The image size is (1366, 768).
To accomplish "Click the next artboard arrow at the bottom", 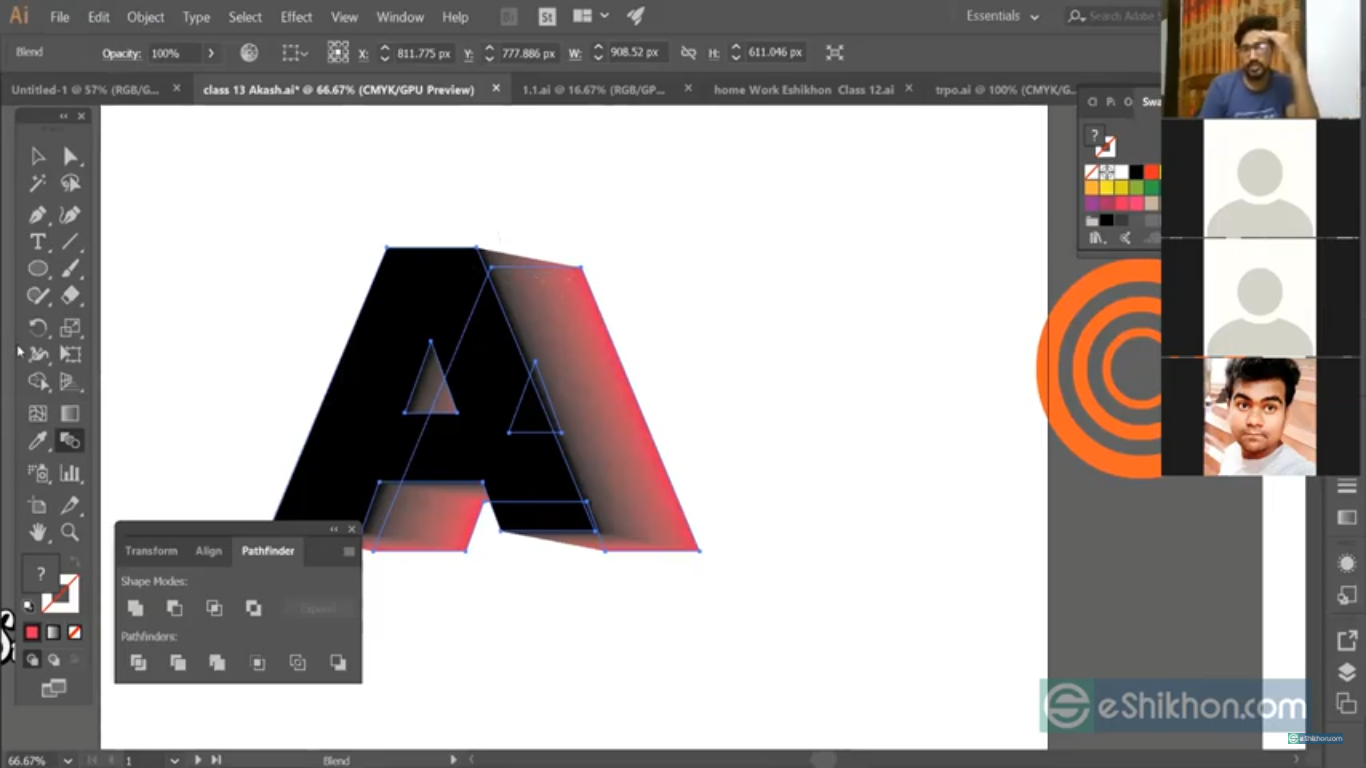I will coord(197,760).
